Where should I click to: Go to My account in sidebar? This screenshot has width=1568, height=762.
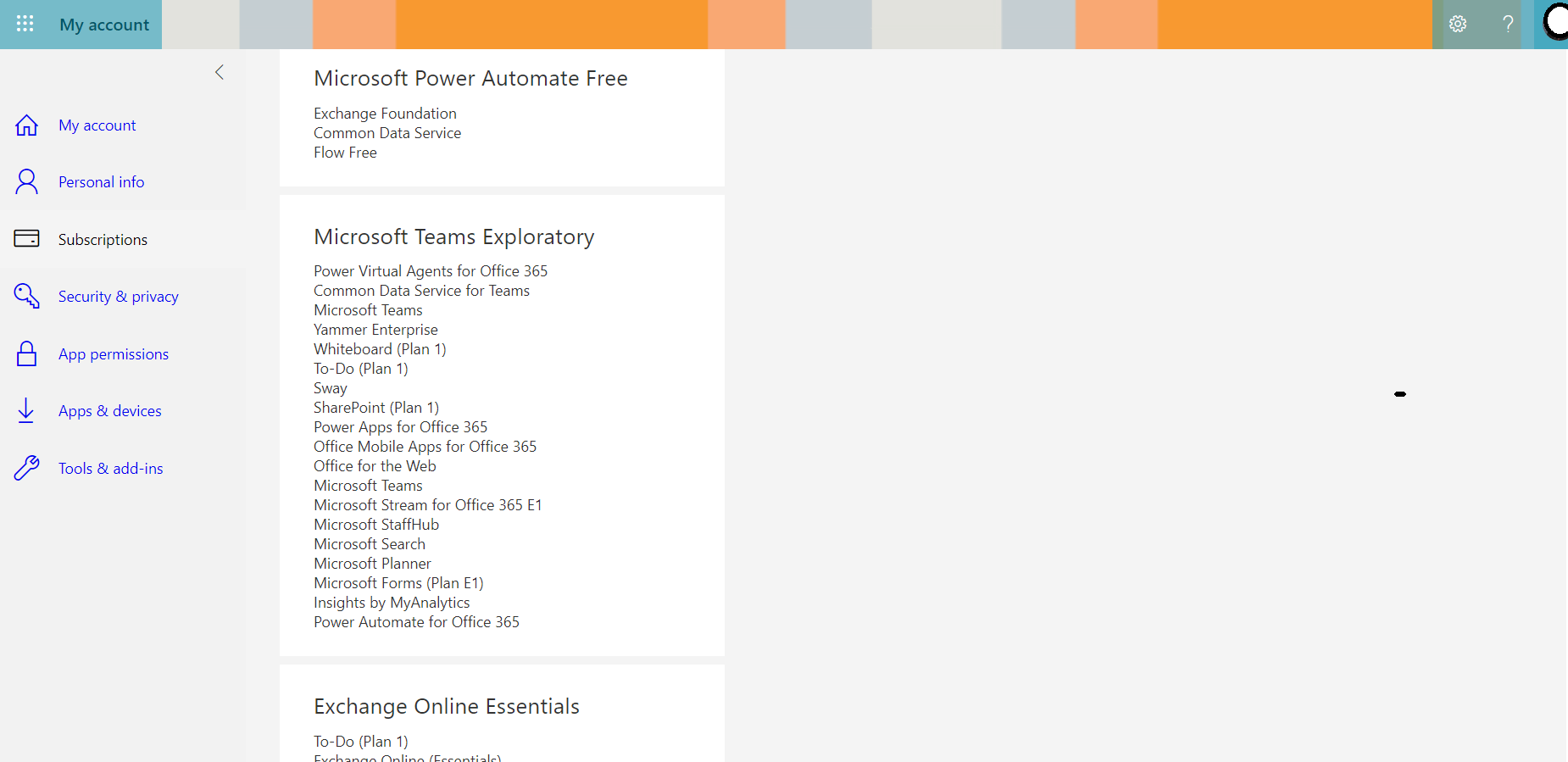97,125
